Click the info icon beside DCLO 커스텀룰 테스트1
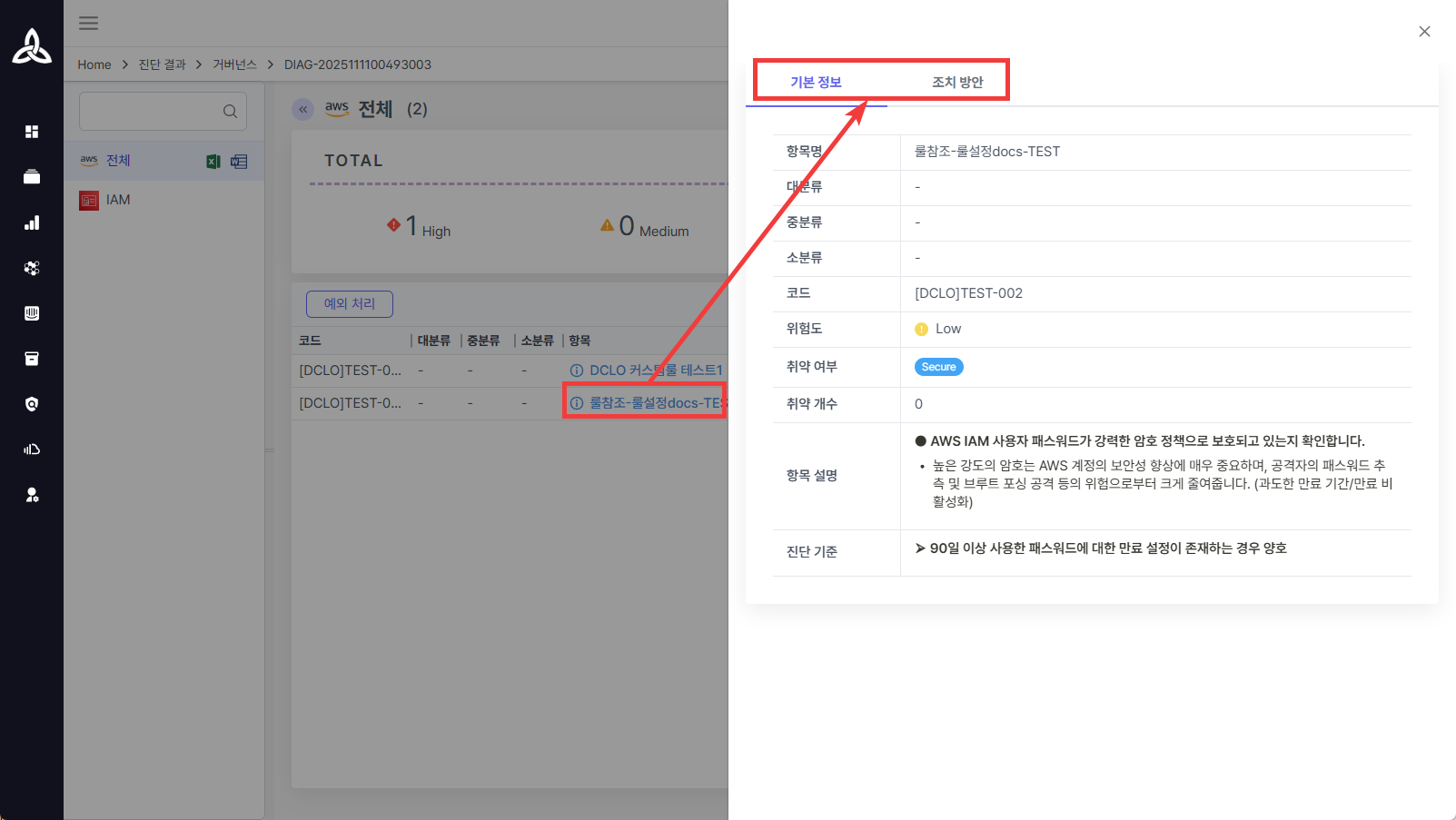Image resolution: width=1456 pixels, height=820 pixels. tap(576, 370)
